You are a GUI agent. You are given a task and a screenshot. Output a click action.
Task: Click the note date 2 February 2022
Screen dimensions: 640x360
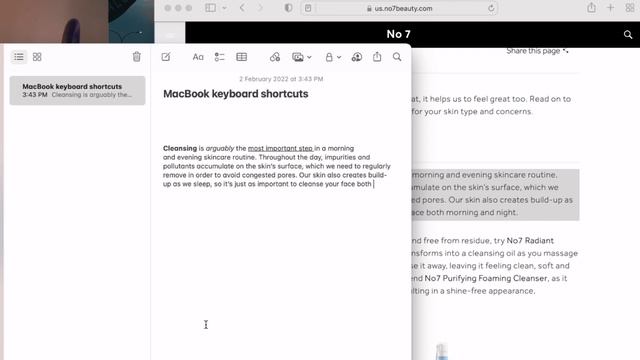[x=281, y=79]
